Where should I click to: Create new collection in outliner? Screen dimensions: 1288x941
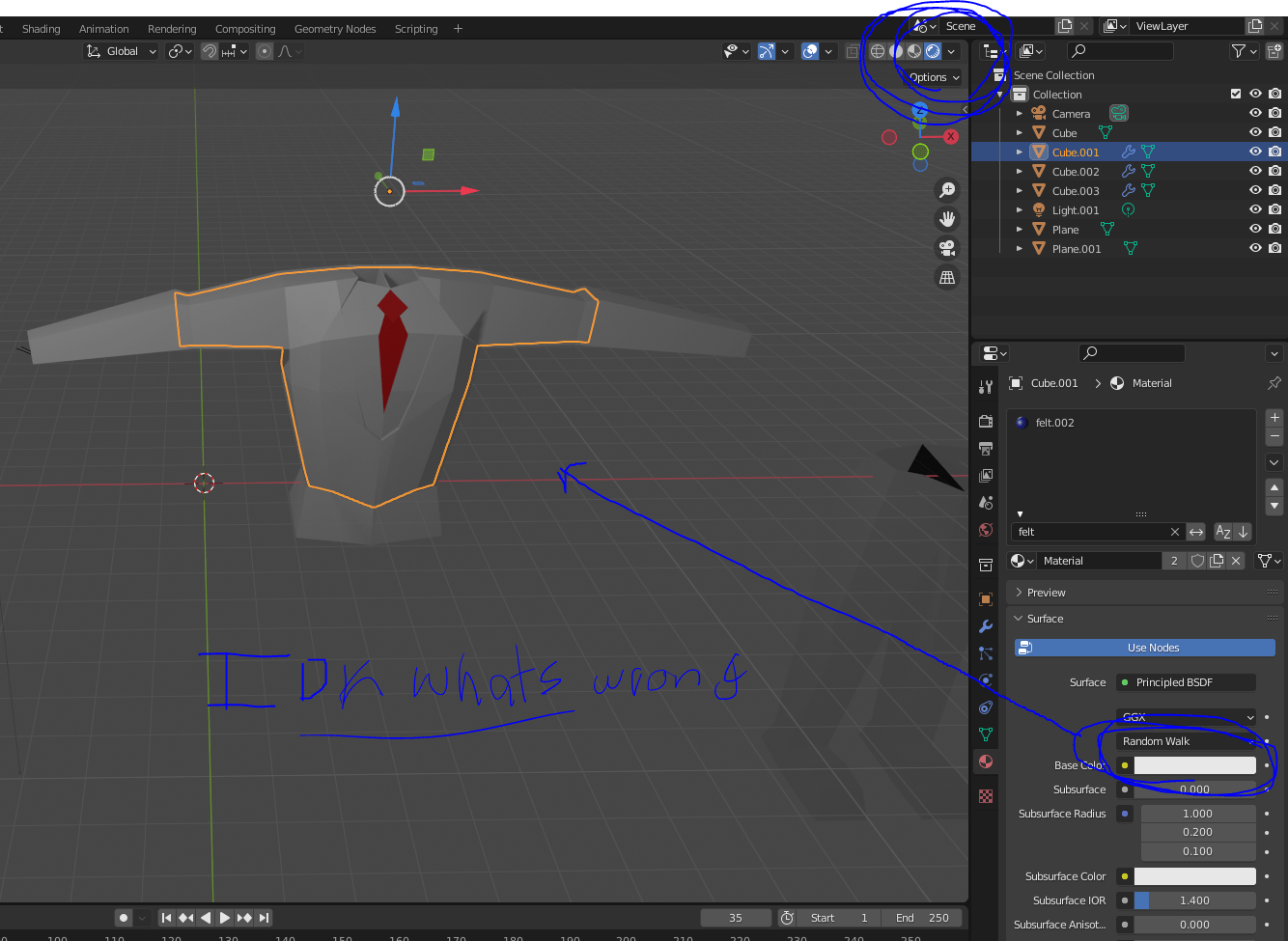coord(1274,51)
